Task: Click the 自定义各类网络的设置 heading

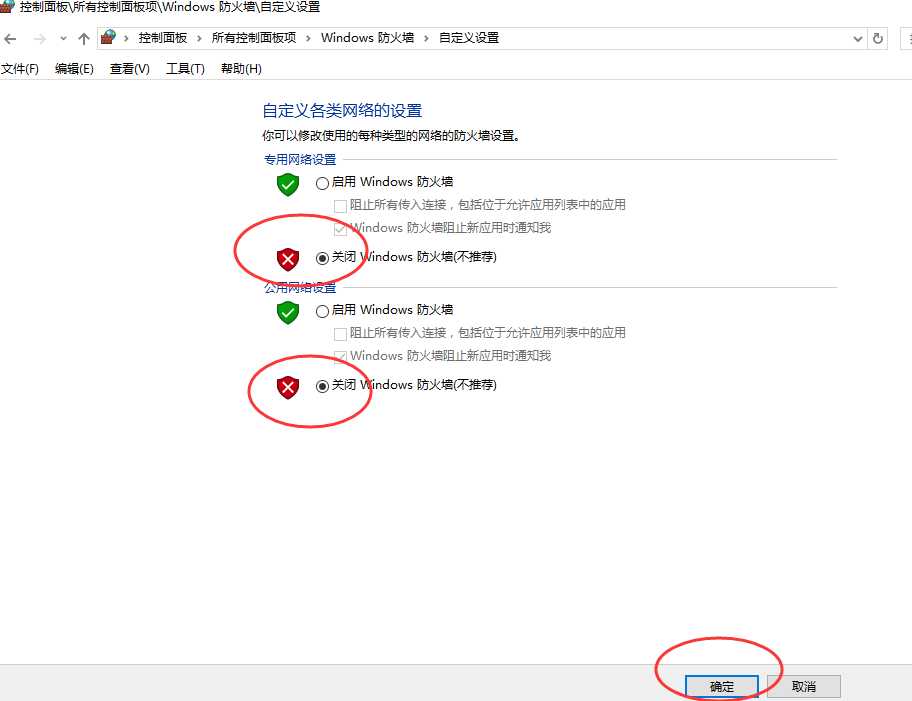Action: (342, 111)
